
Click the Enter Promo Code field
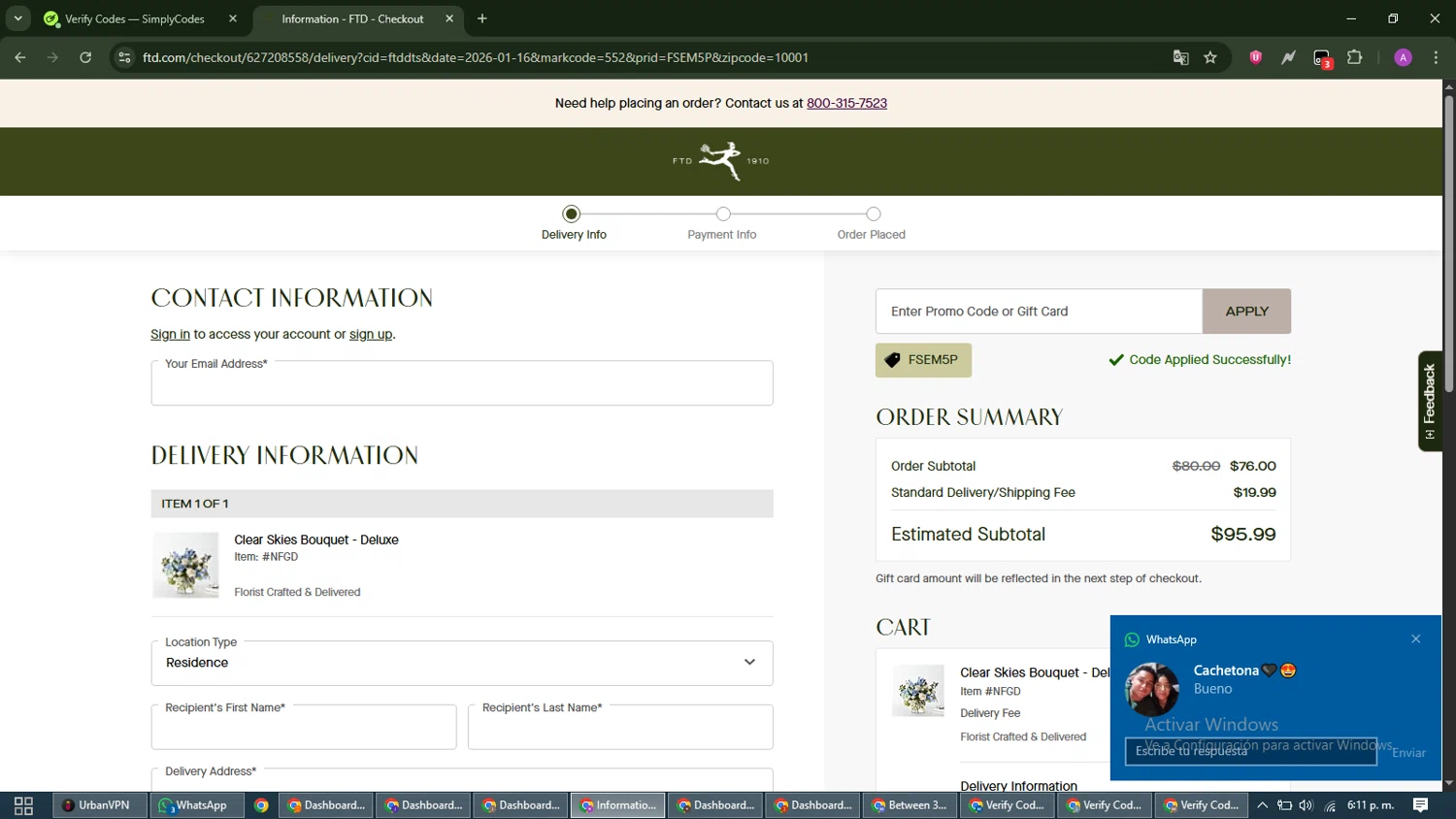(x=1039, y=311)
